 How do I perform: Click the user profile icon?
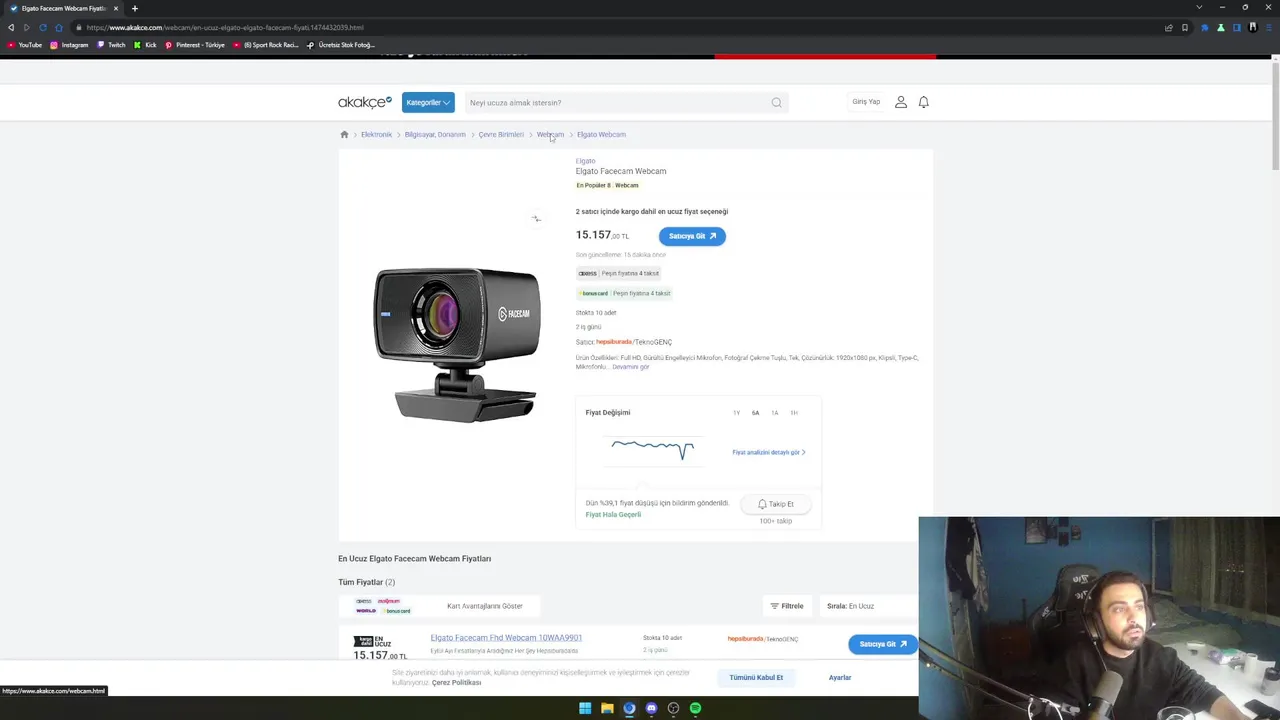click(x=901, y=102)
